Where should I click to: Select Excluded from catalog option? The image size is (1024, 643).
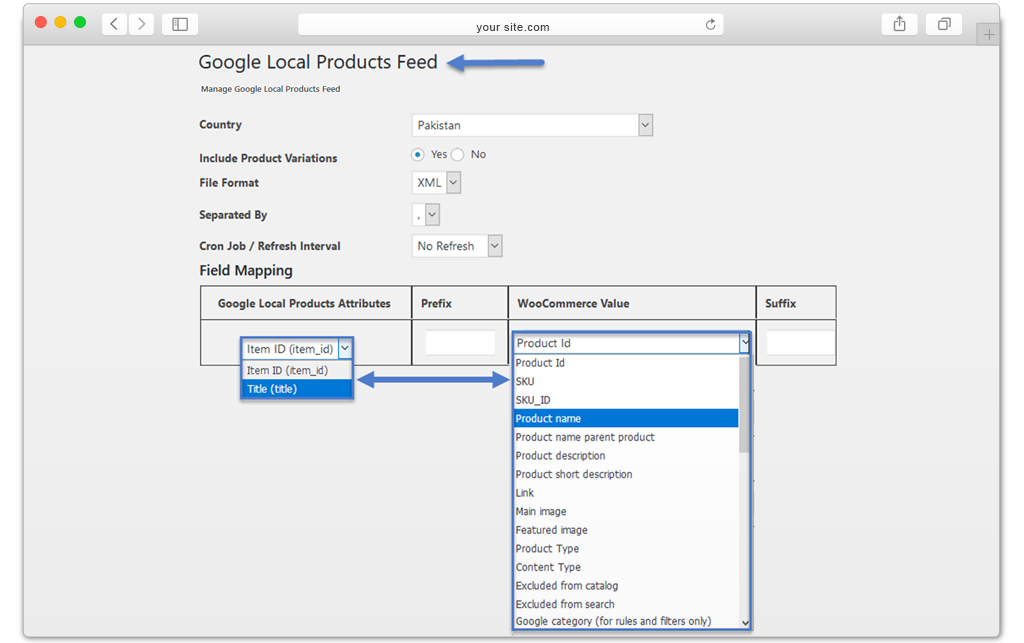click(x=626, y=586)
